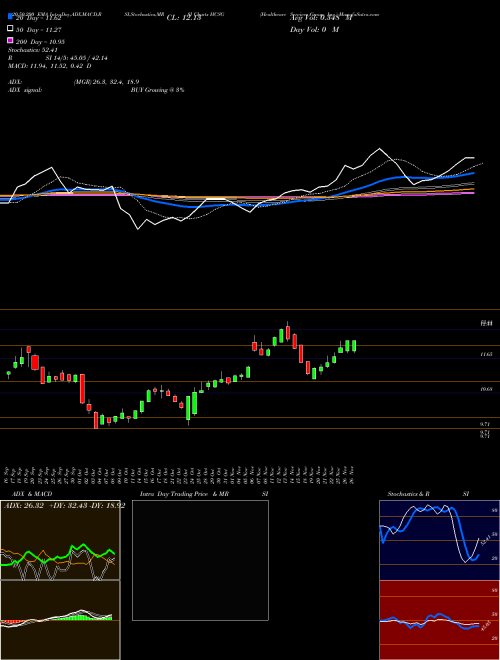Screen dimensions: 500x660
Task: Click the 'CL: 12.13' closing price label
Action: [x=184, y=18]
